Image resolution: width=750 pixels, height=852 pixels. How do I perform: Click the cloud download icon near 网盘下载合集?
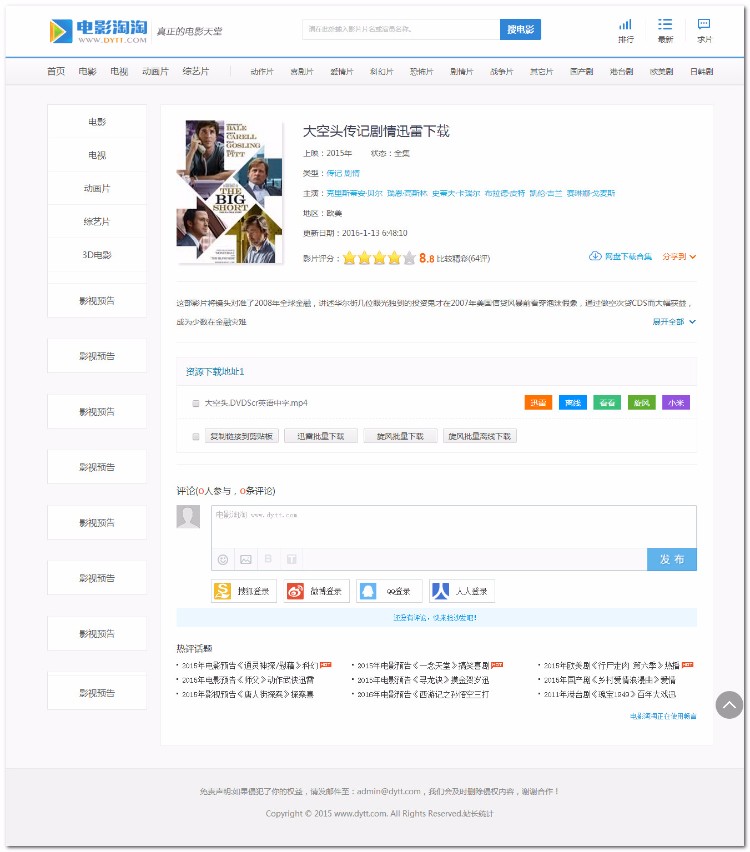(x=595, y=256)
